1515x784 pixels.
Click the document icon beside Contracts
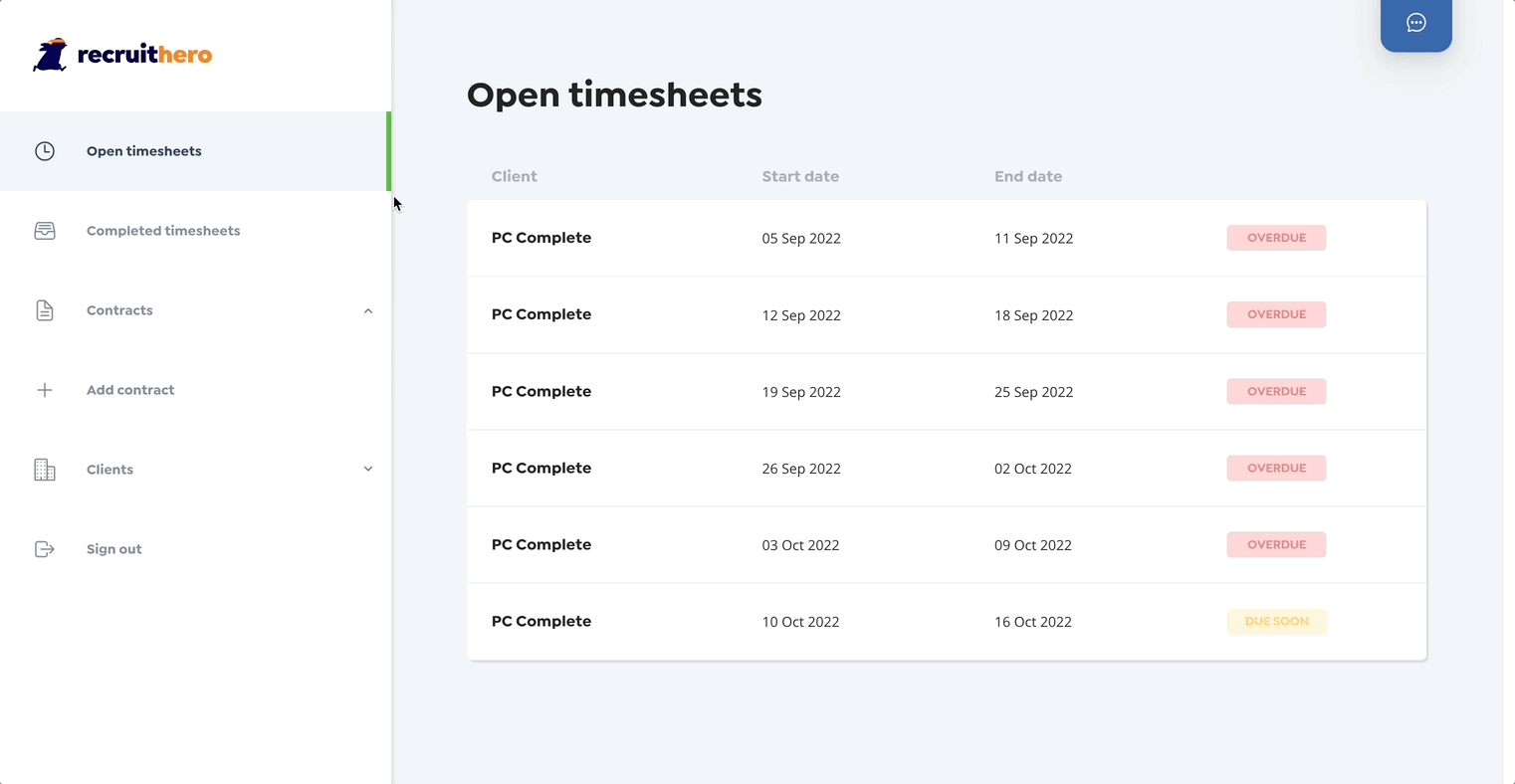point(45,310)
